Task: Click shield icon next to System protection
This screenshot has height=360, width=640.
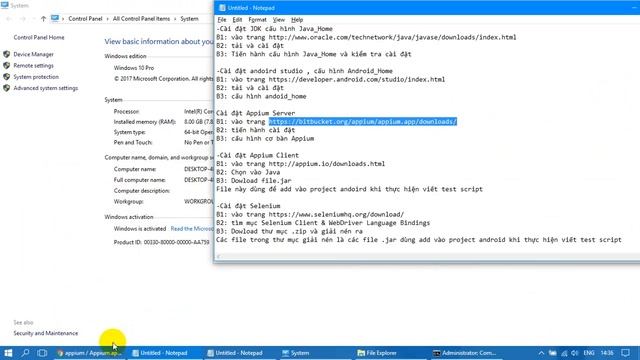Action: [7, 77]
